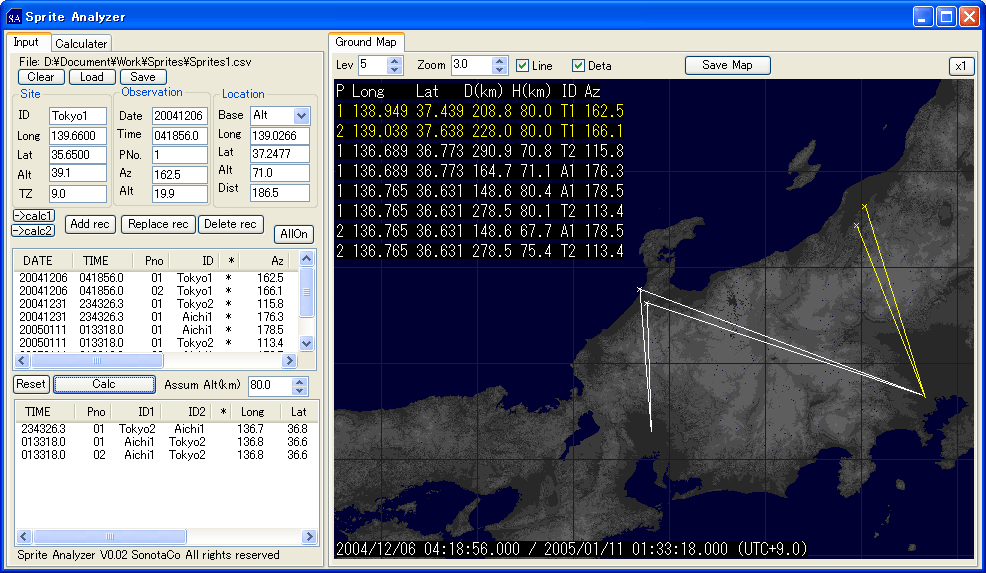Click Lev spinner up arrow
Viewport: 986px width, 573px height.
tap(394, 60)
